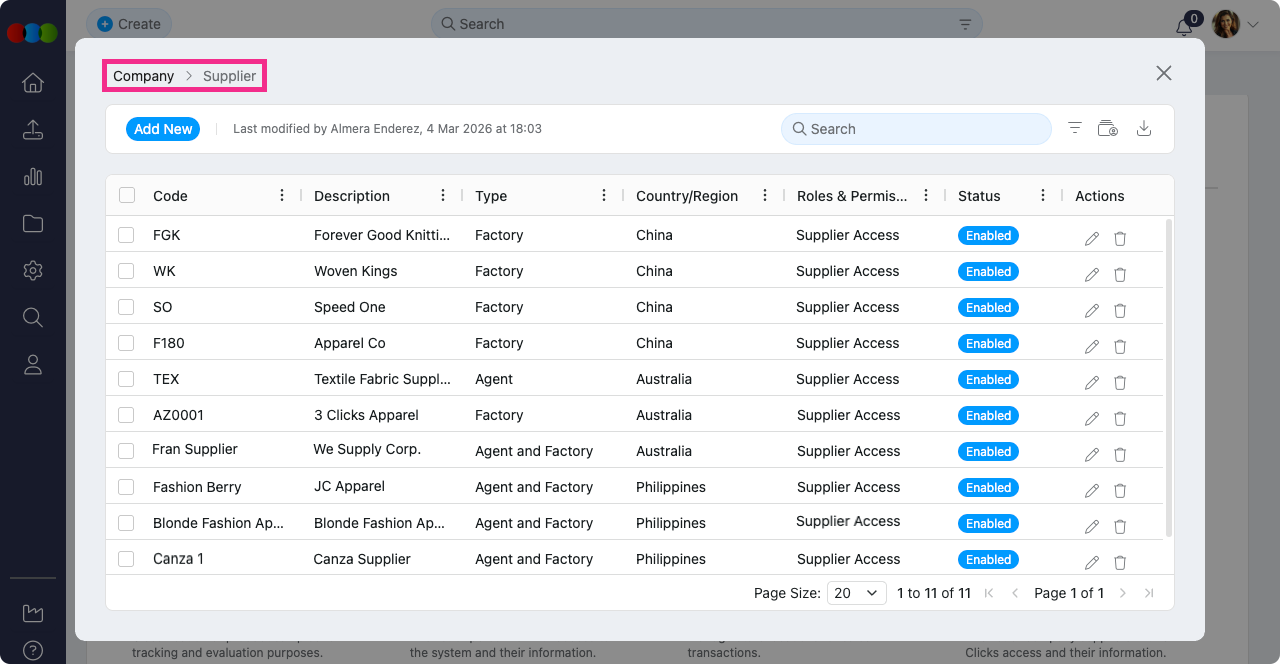Click the edit pencil icon for FGK row
The height and width of the screenshot is (664, 1280).
(1092, 238)
